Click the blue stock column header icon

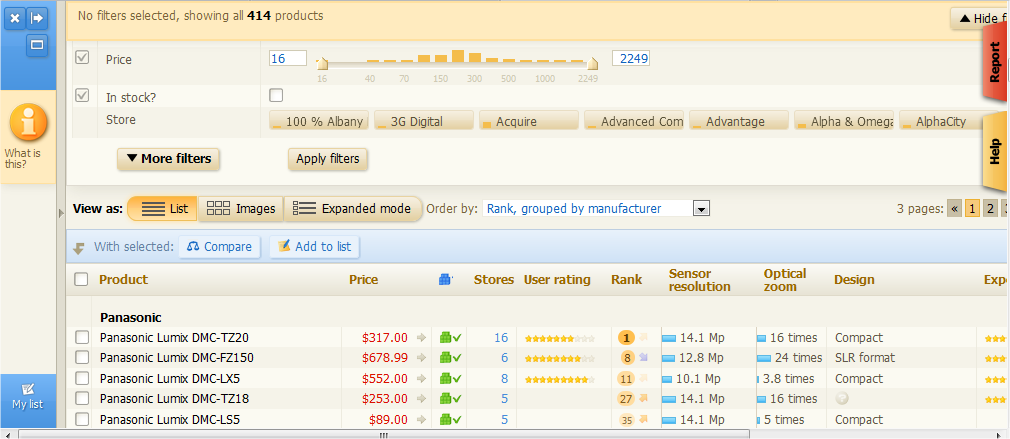(x=446, y=279)
